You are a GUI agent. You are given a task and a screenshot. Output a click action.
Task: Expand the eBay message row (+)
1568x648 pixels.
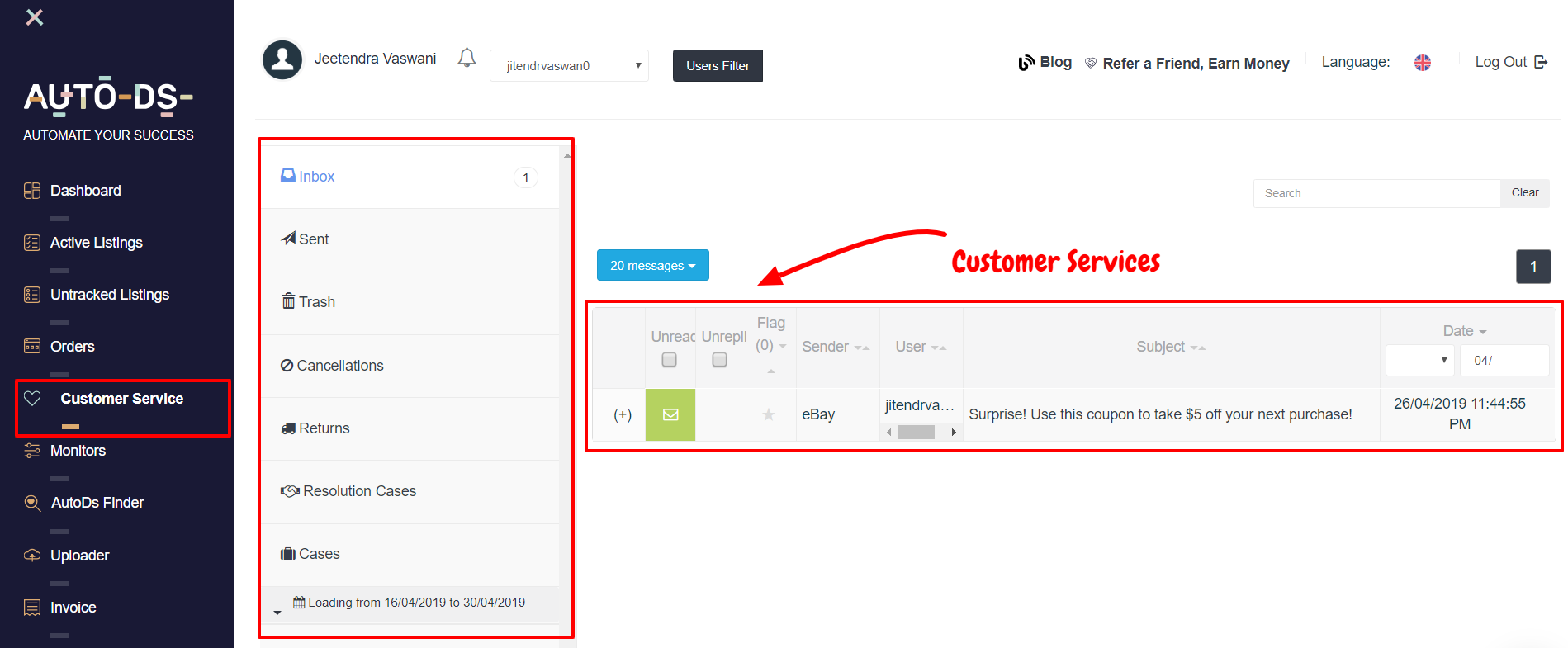coord(623,414)
